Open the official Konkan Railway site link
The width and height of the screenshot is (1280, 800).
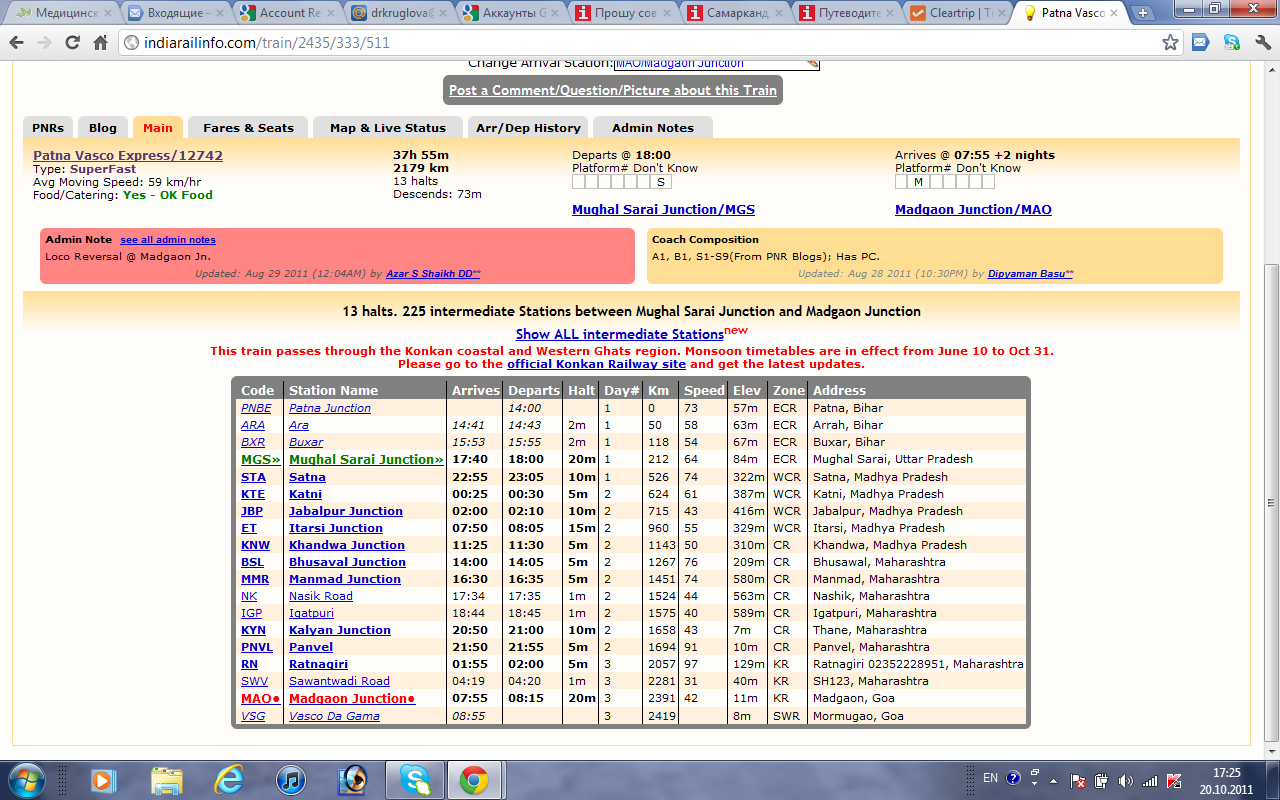pyautogui.click(x=596, y=364)
